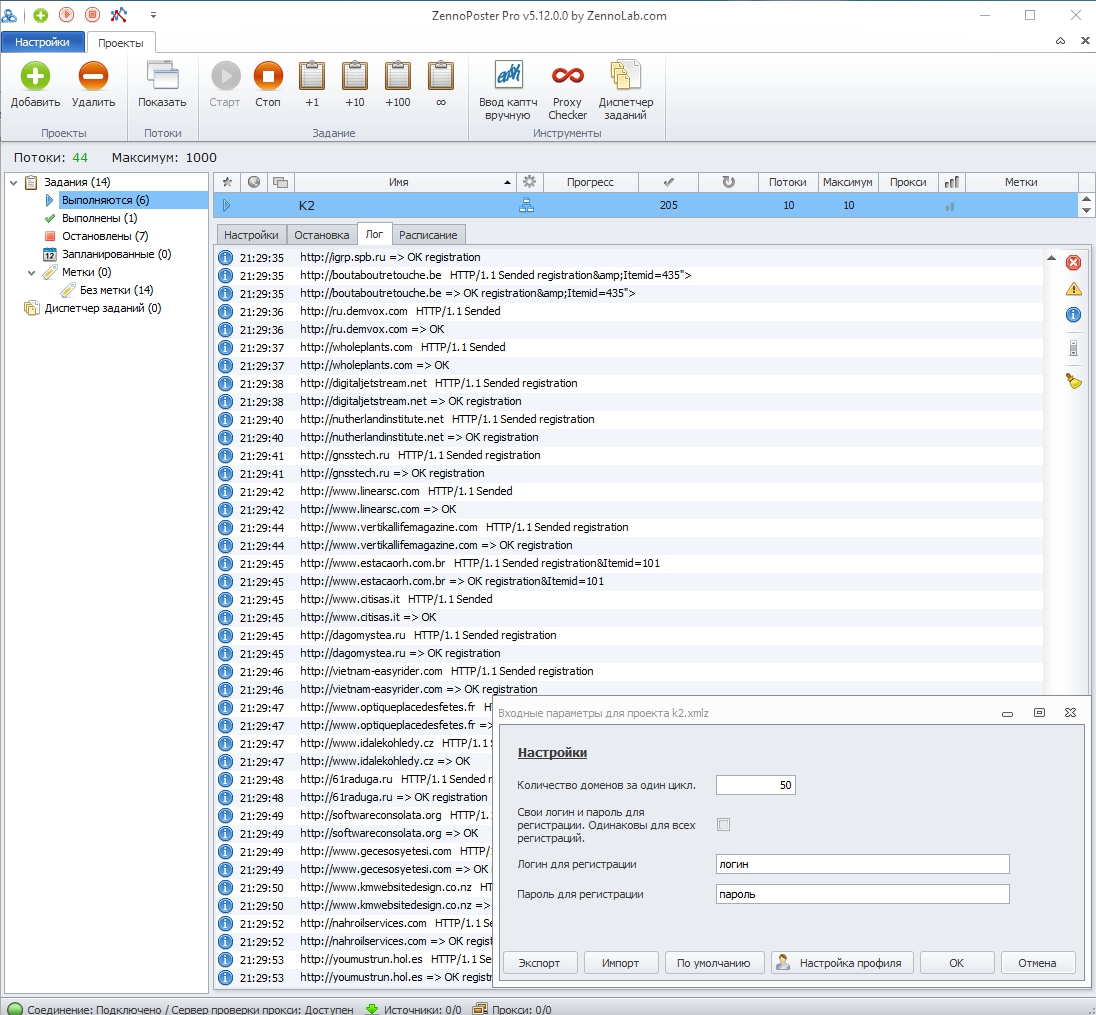Click the bar chart column header icon

coord(951,182)
